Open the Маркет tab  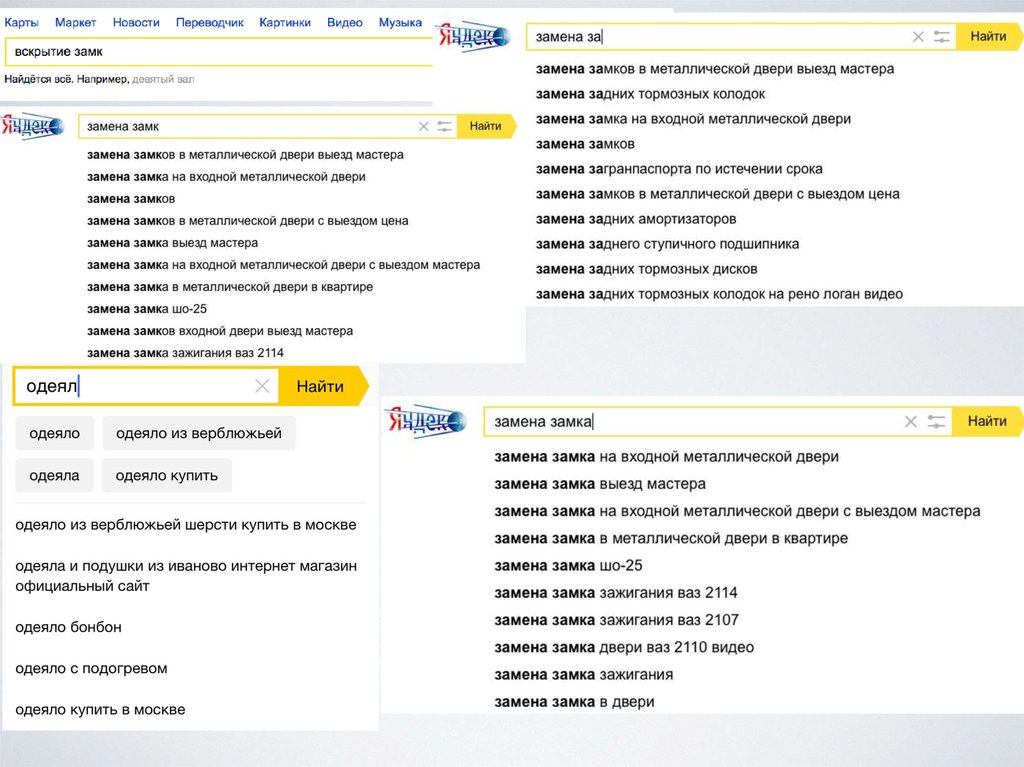point(75,22)
